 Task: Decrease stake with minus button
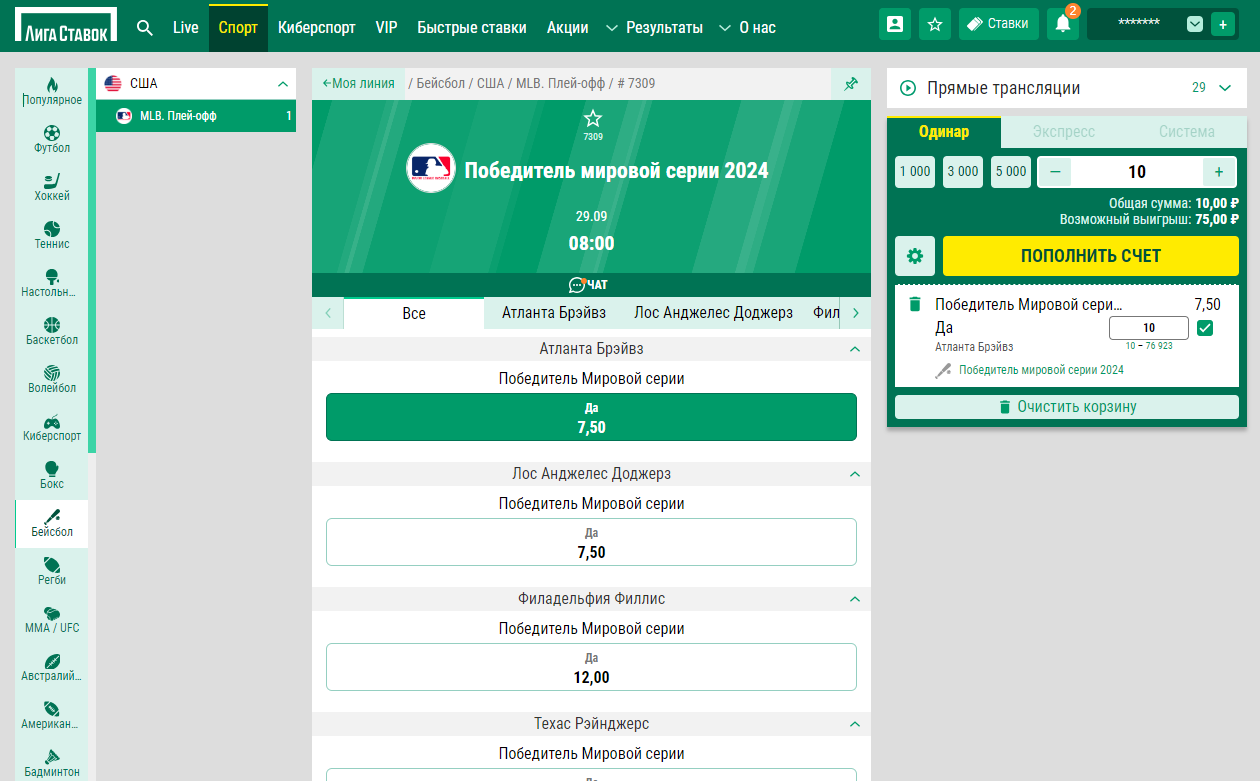point(1055,172)
